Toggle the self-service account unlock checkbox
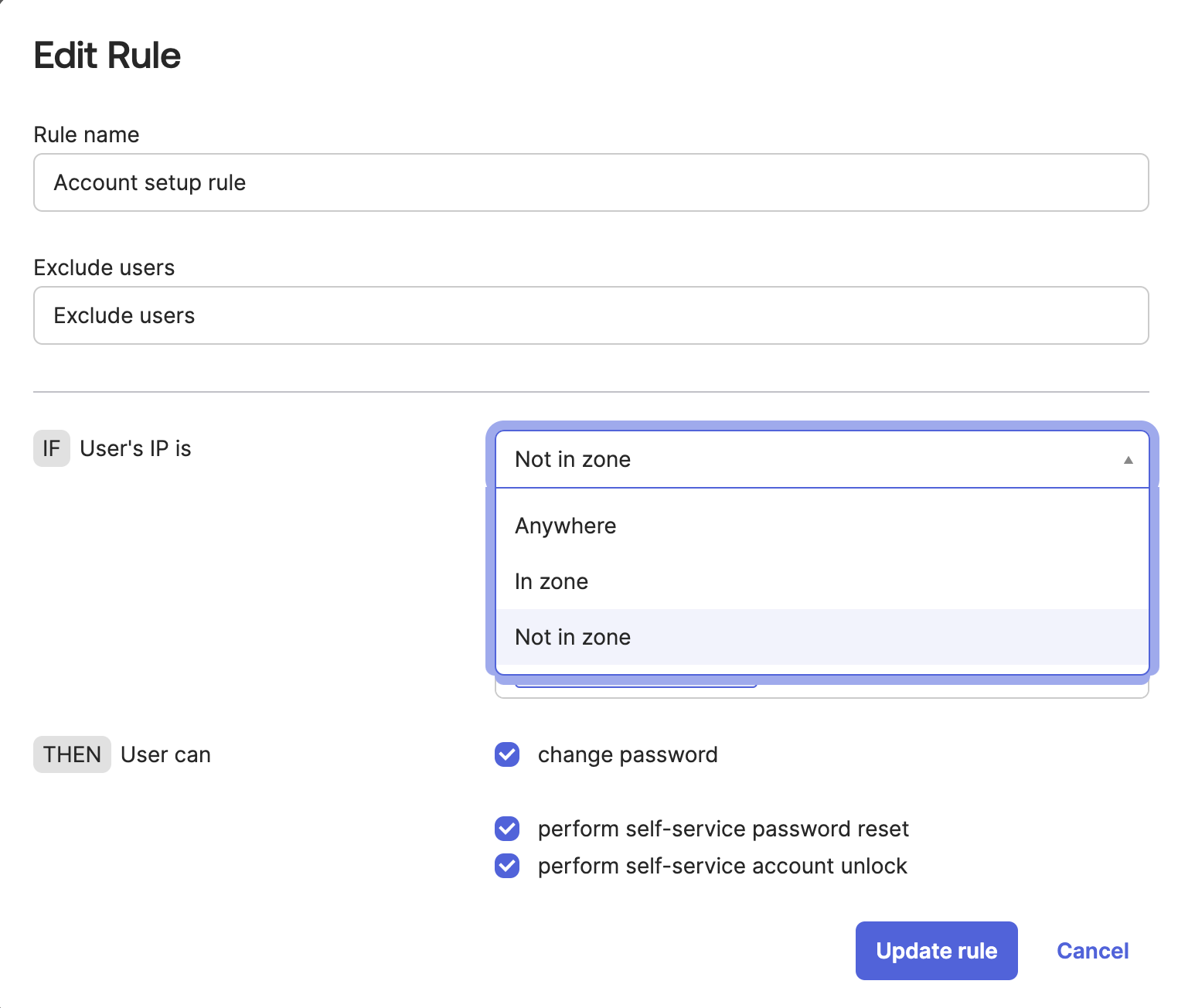 pyautogui.click(x=507, y=866)
